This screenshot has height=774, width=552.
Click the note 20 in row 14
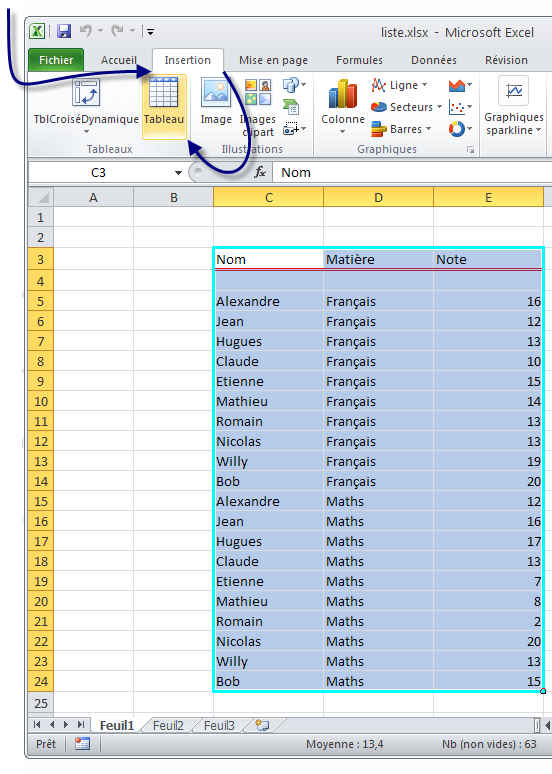488,481
